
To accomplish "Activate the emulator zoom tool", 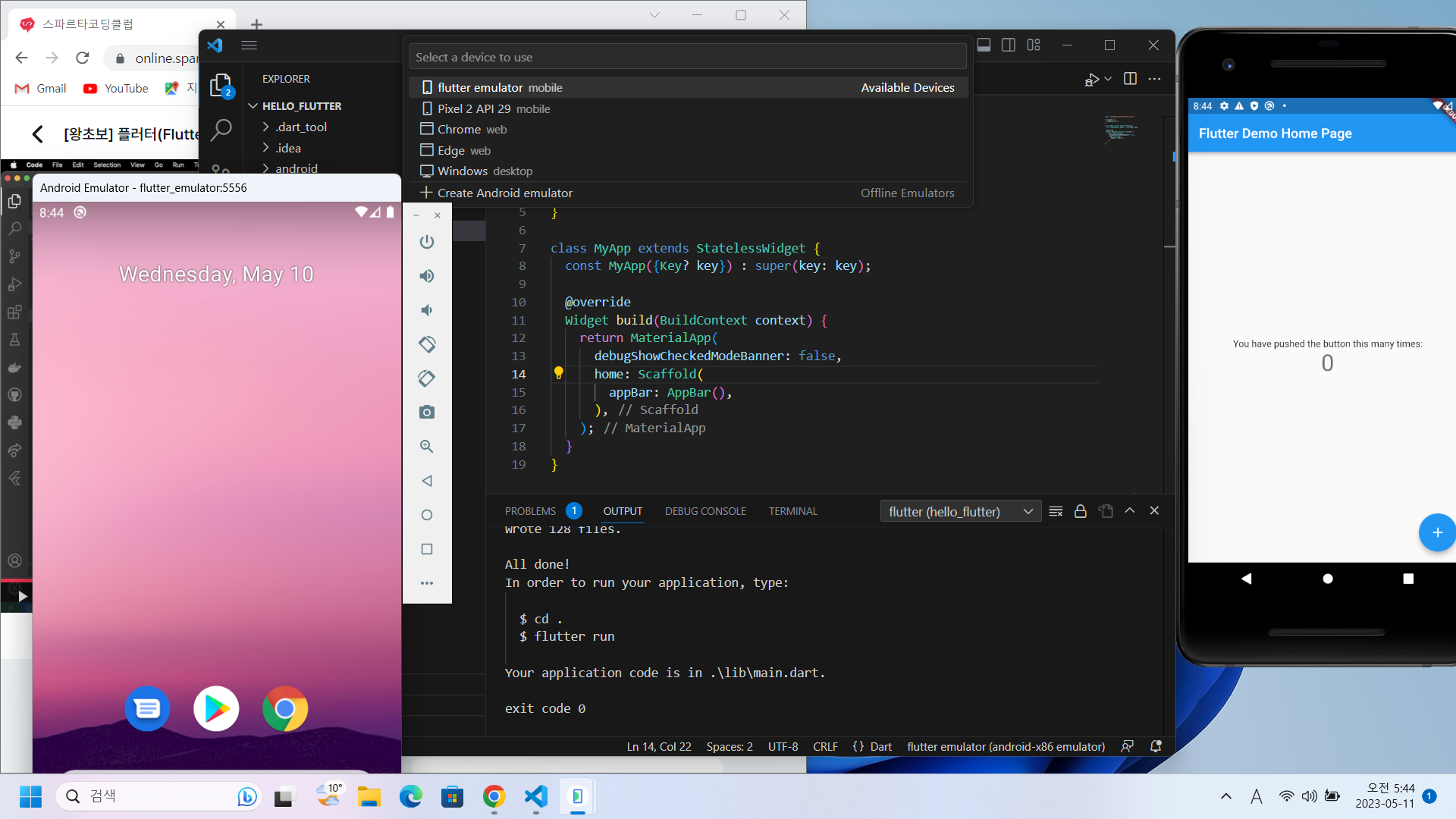I will click(427, 447).
